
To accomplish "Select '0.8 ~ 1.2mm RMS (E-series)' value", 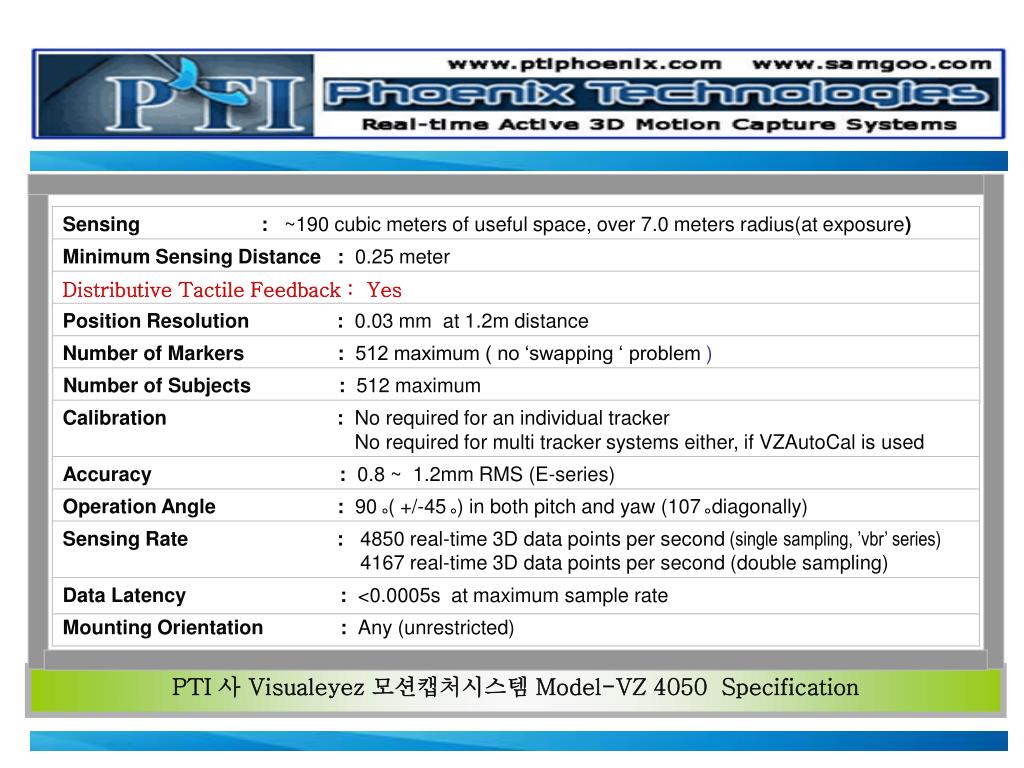I will tap(486, 474).
